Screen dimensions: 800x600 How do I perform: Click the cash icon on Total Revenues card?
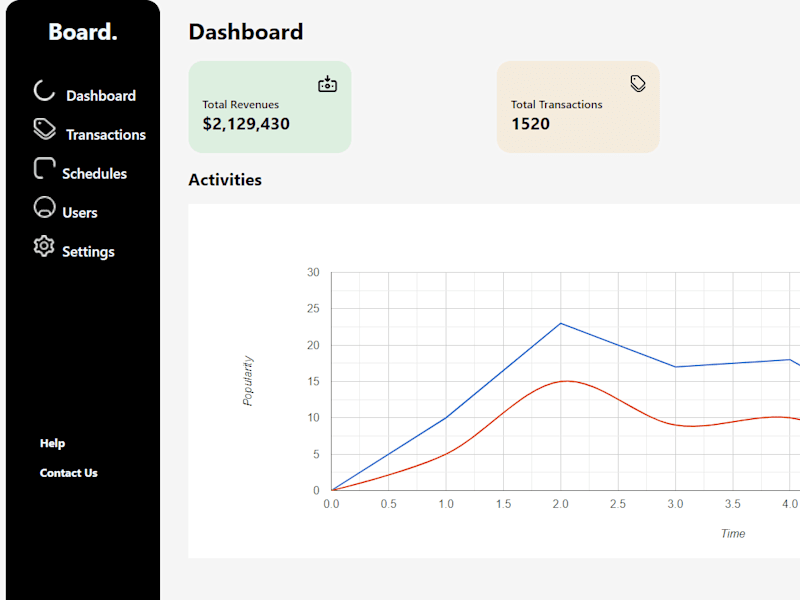click(x=328, y=84)
